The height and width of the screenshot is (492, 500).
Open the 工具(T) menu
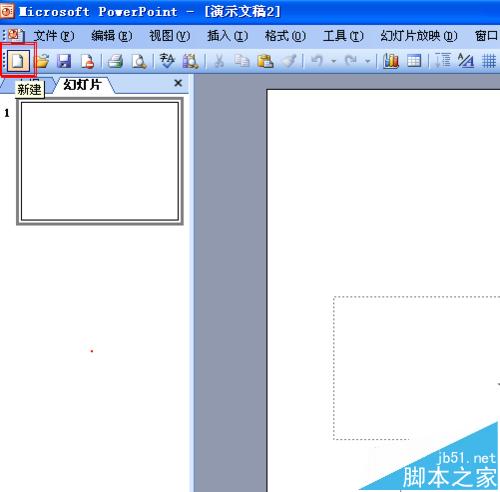[x=343, y=36]
